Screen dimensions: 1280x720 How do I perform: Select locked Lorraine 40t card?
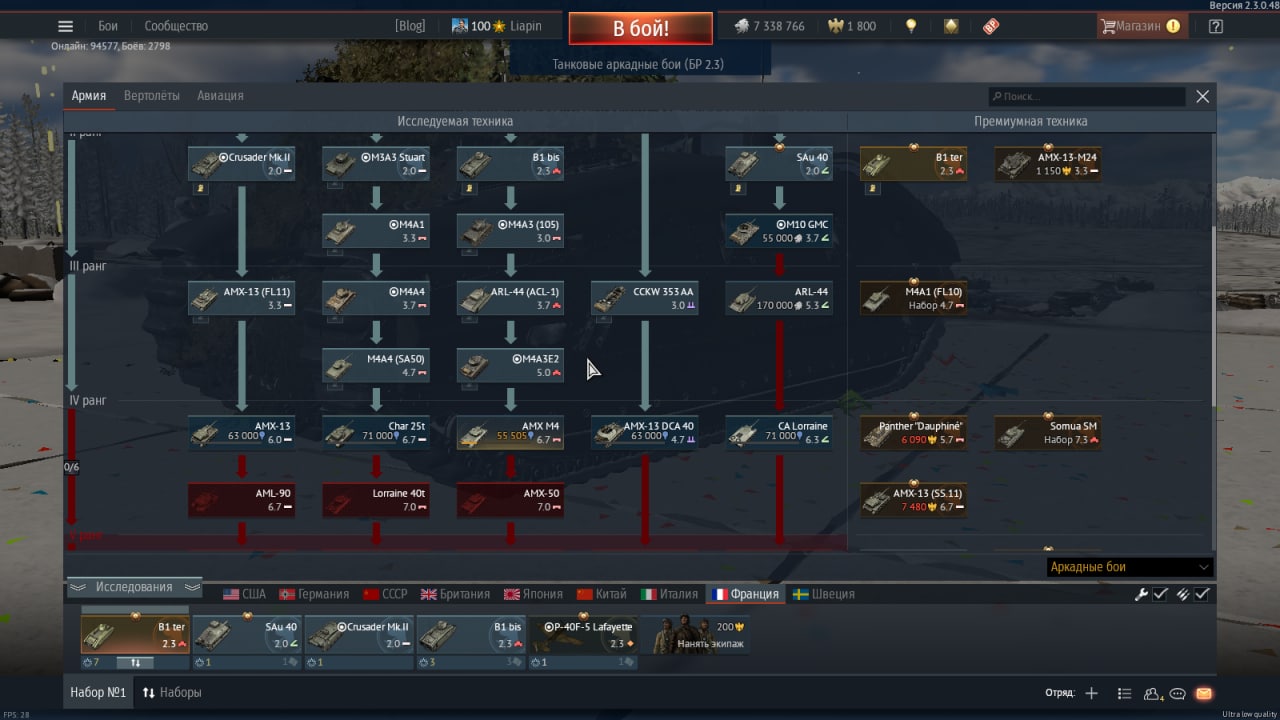pos(375,500)
